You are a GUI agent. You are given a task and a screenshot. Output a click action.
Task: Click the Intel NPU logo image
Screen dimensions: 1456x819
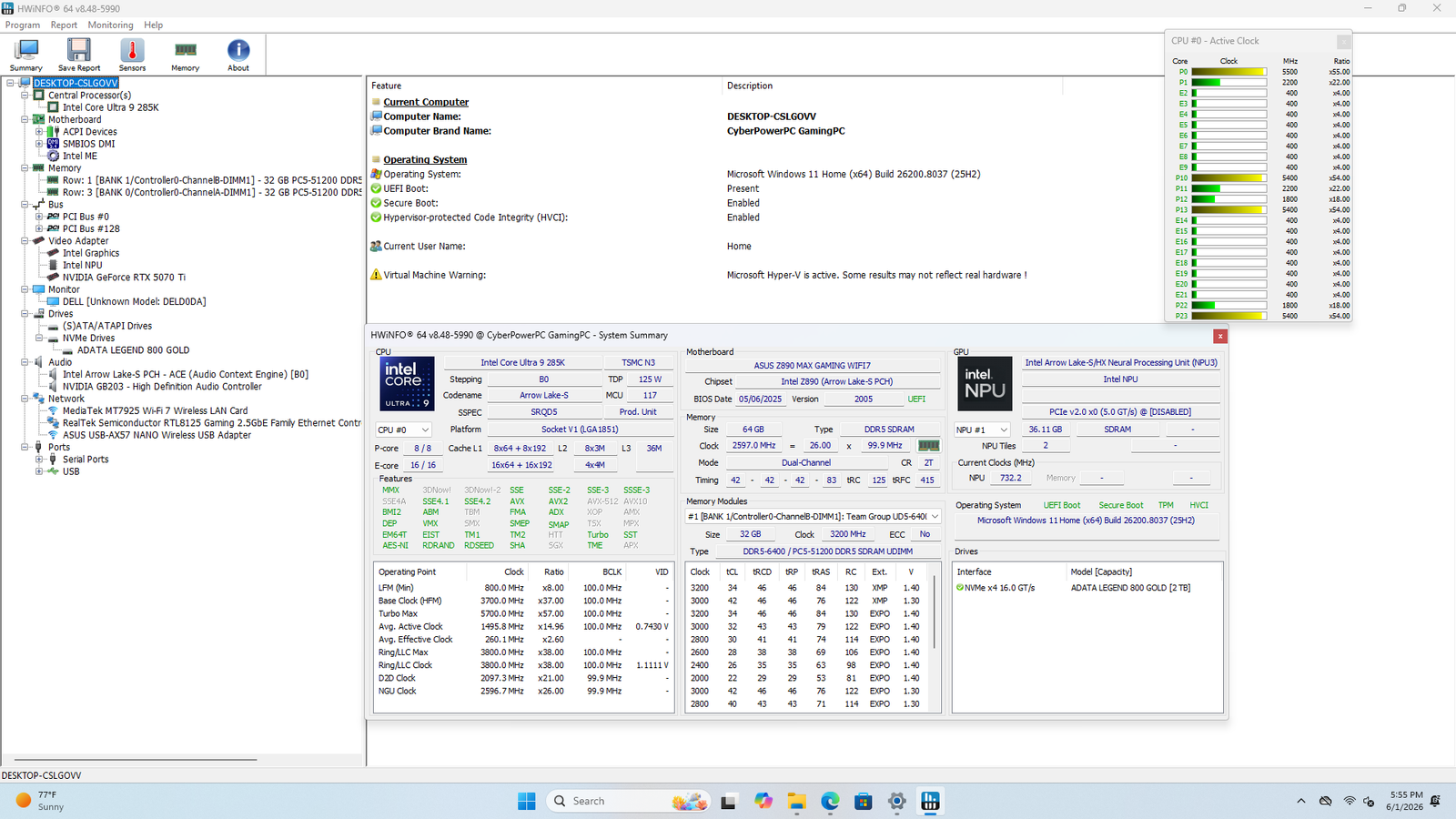(x=985, y=383)
